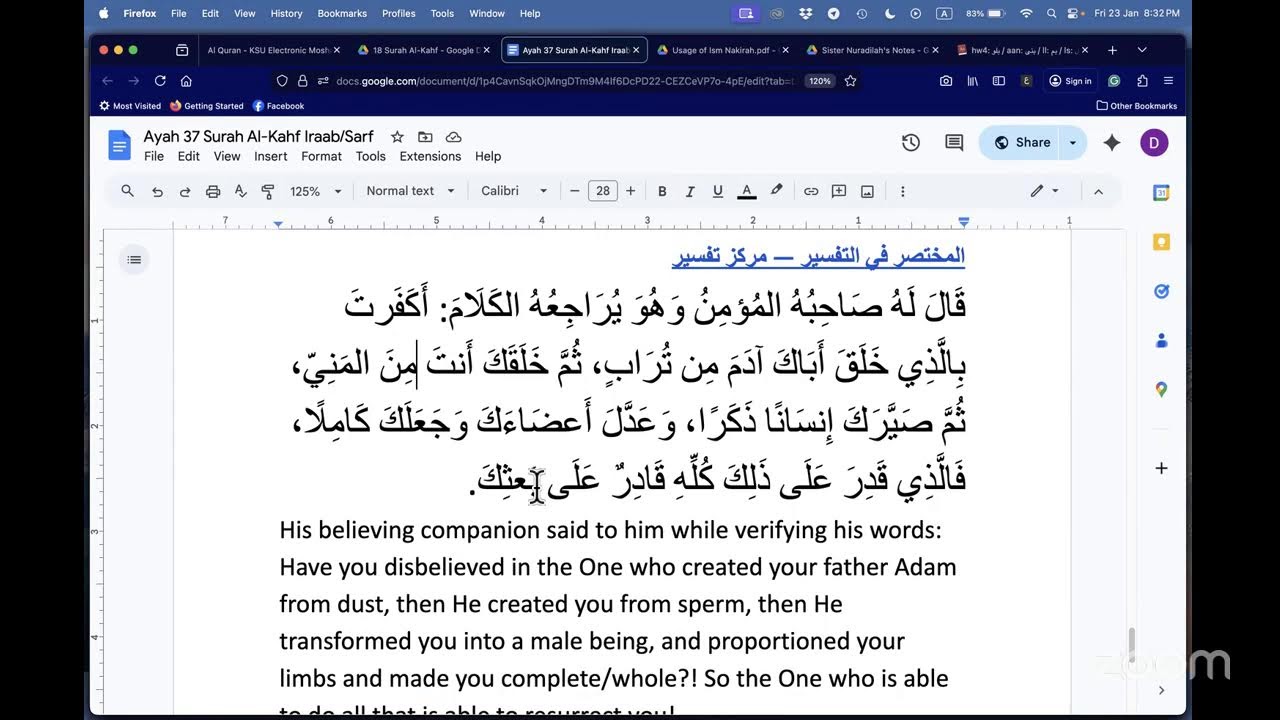1280x720 pixels.
Task: Open the Extensions menu
Action: pyautogui.click(x=430, y=156)
